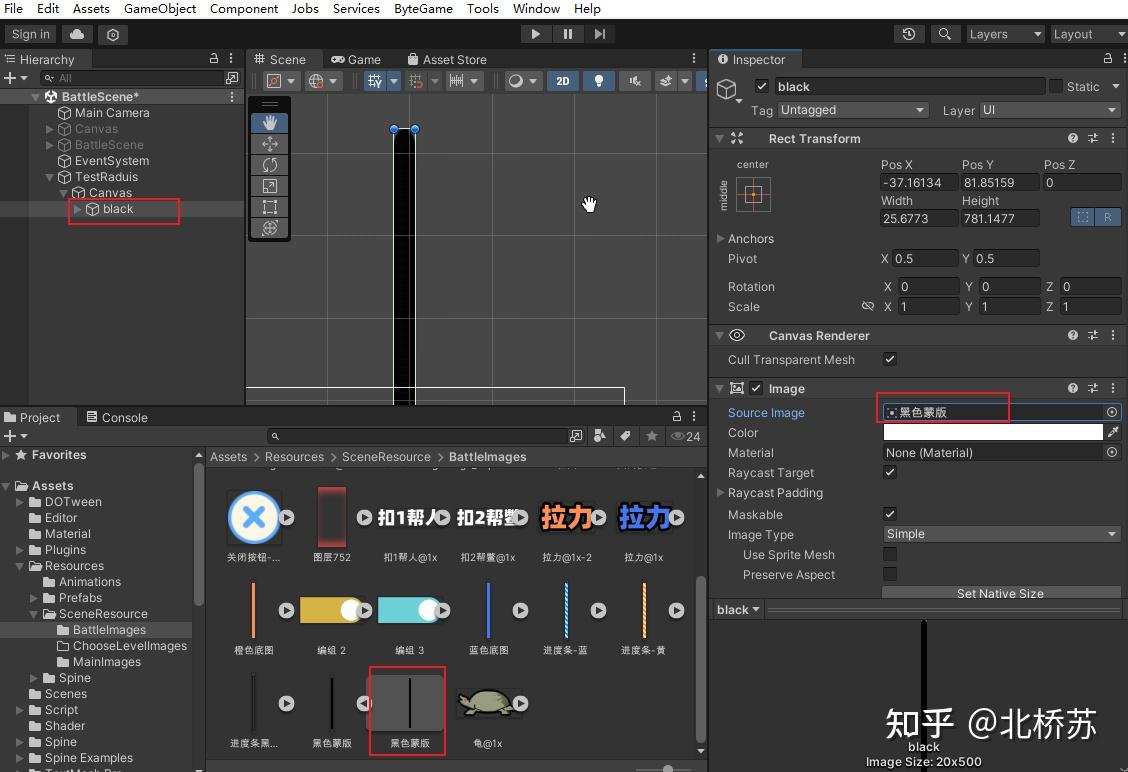Enable Use Sprite Mesh checkbox

(x=890, y=554)
